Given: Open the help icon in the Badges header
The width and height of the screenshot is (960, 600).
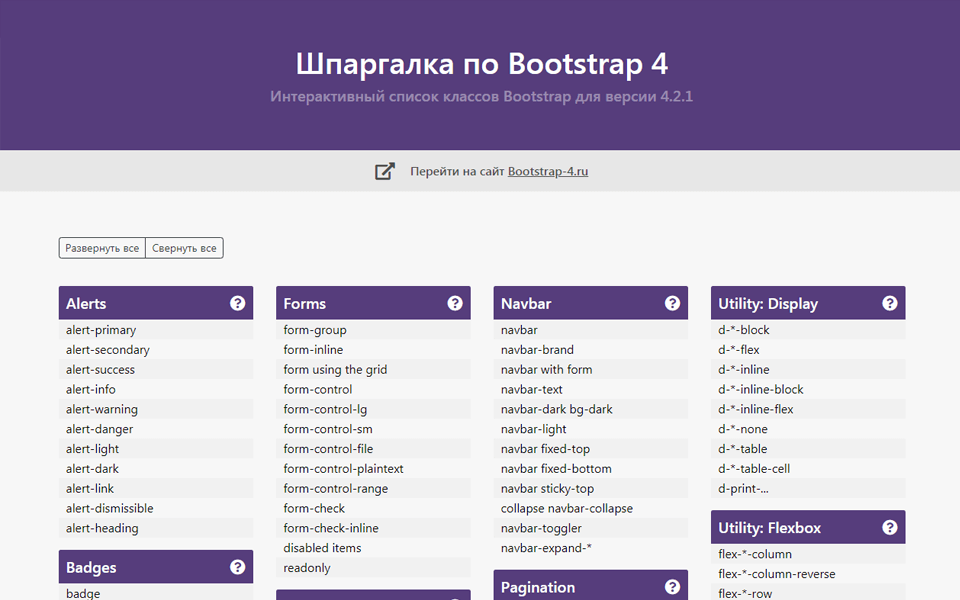Looking at the screenshot, I should tap(238, 567).
